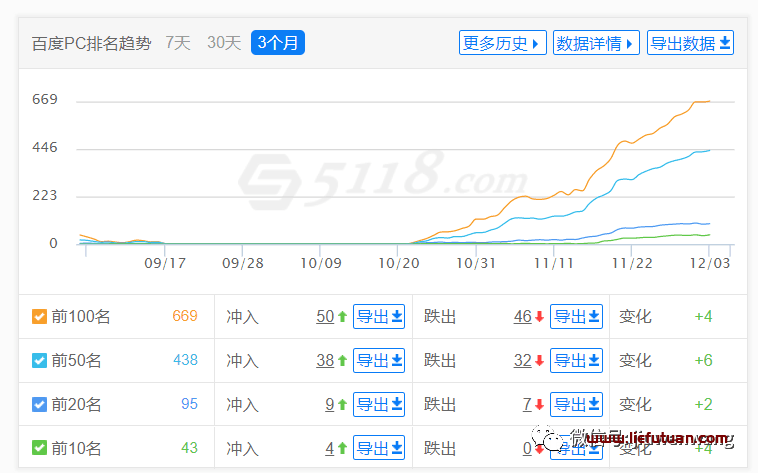Export 前20名 跌出 data
Viewport: 758px width, 473px height.
576,404
